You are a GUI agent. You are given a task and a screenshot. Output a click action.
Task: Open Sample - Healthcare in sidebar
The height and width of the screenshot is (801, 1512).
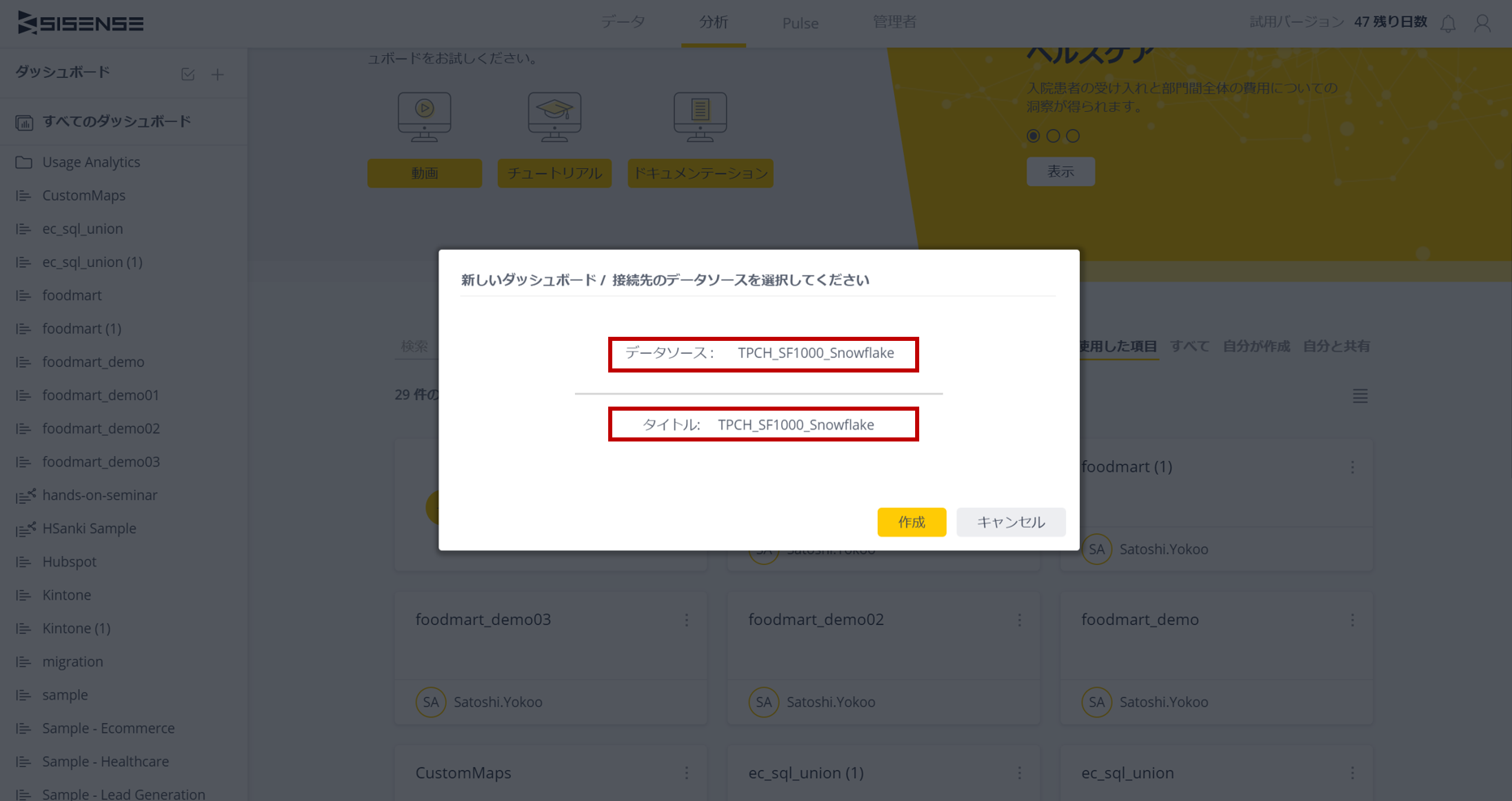click(x=106, y=761)
